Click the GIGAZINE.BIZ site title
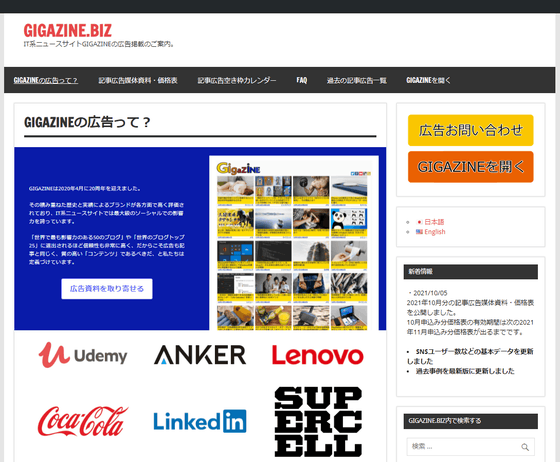560x462 pixels. 68,31
